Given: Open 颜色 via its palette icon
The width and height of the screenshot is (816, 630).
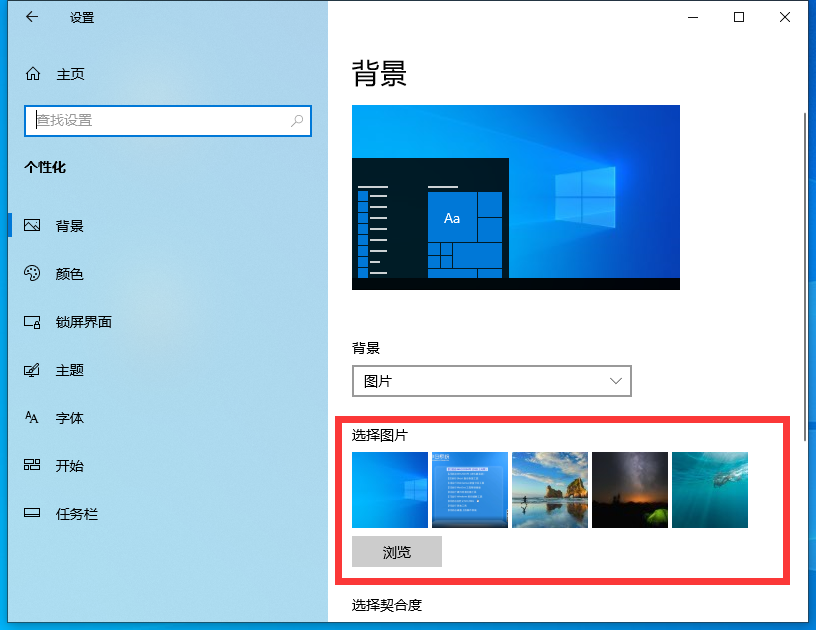Looking at the screenshot, I should (x=33, y=274).
